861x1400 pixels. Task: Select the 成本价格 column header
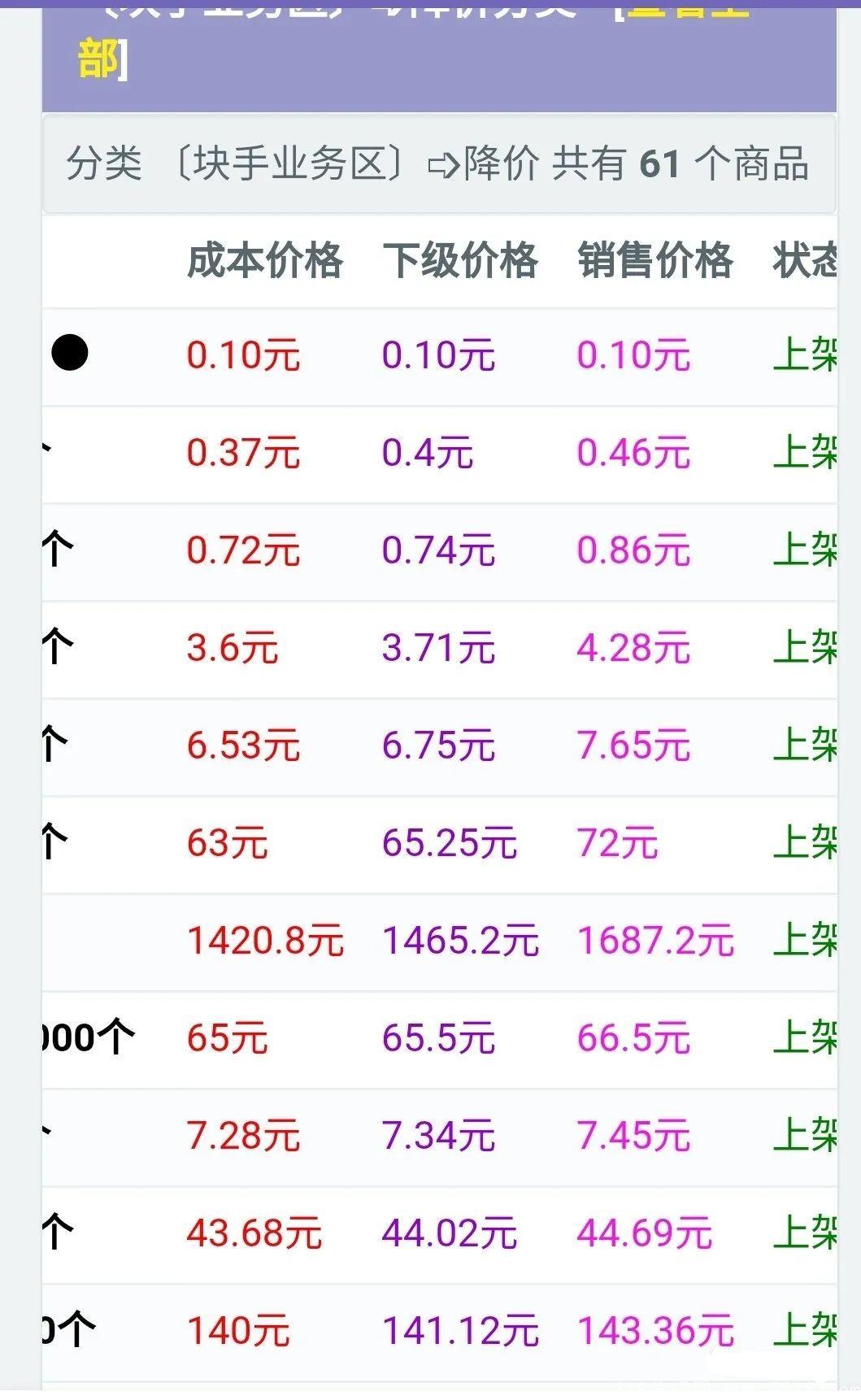pyautogui.click(x=265, y=261)
